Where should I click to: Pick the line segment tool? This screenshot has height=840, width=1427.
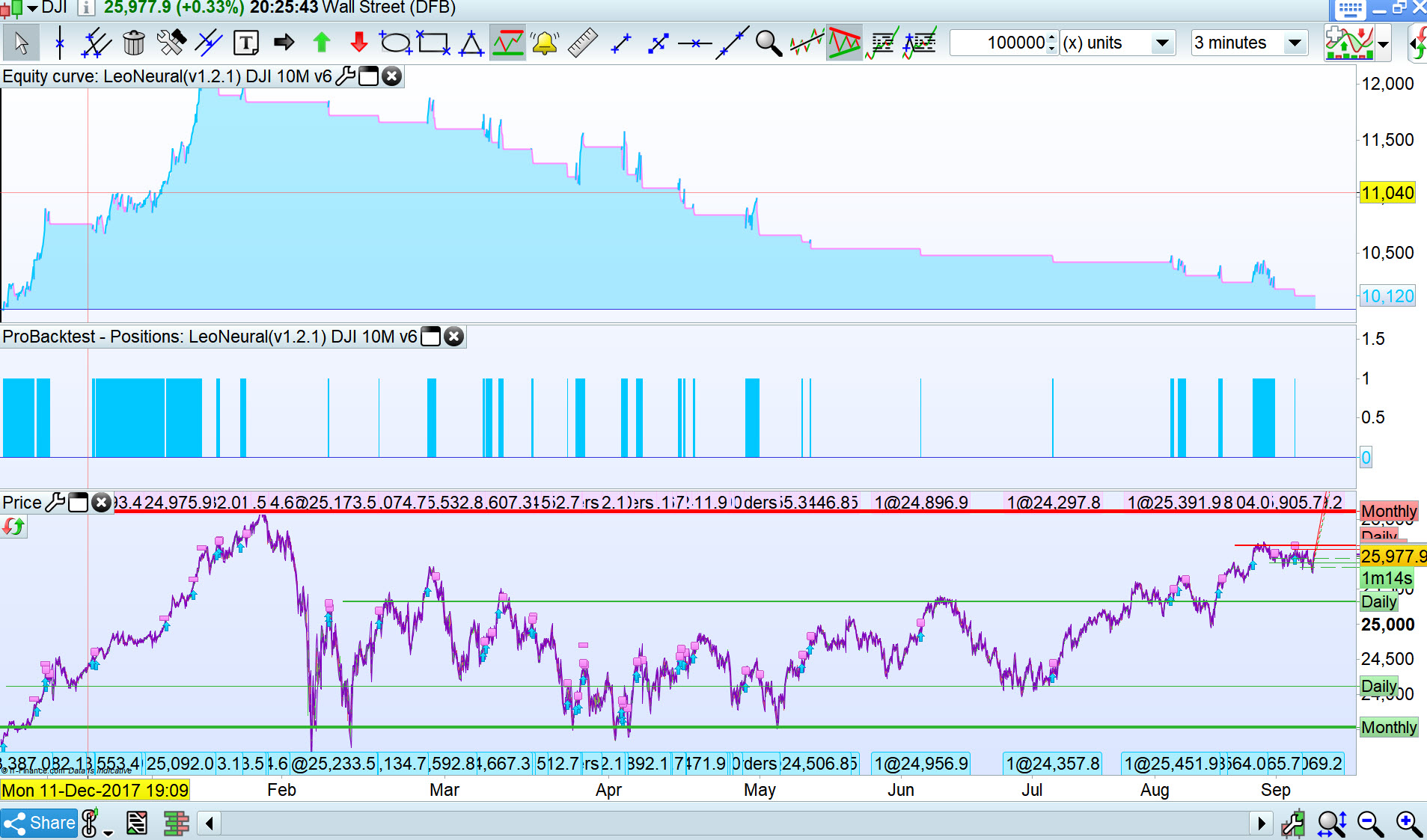tap(621, 43)
